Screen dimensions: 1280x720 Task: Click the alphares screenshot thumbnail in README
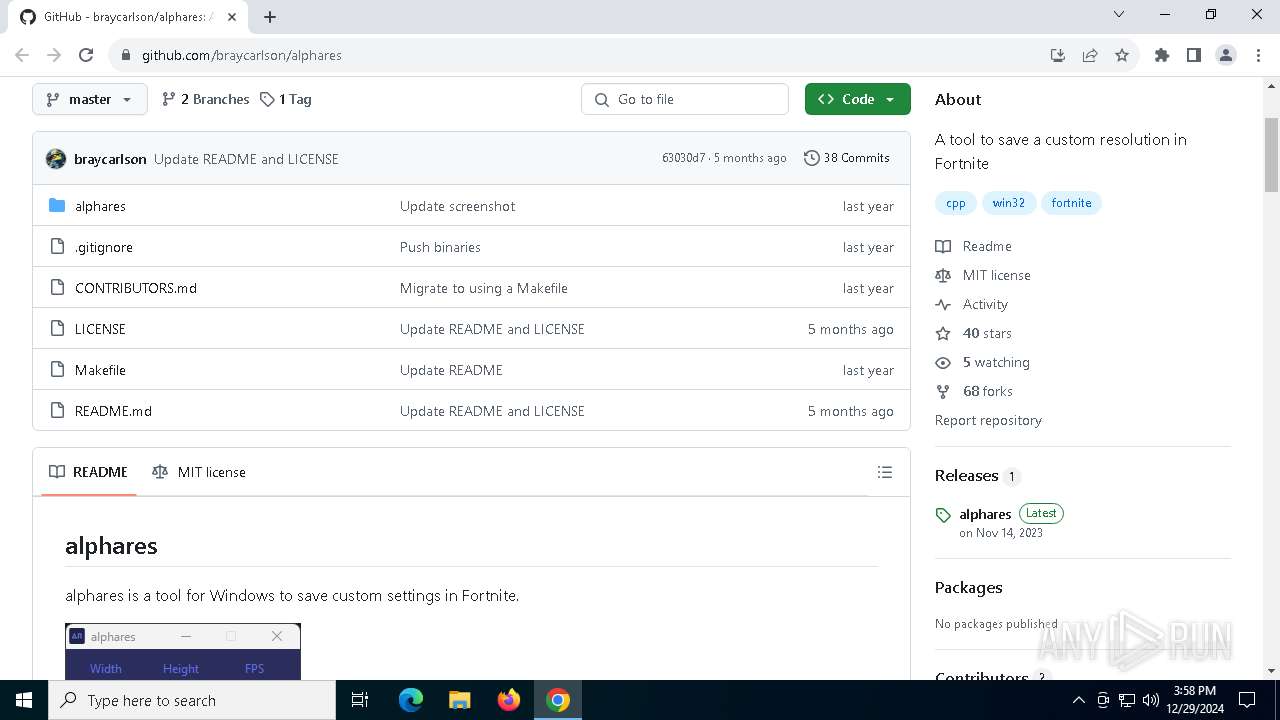[183, 651]
